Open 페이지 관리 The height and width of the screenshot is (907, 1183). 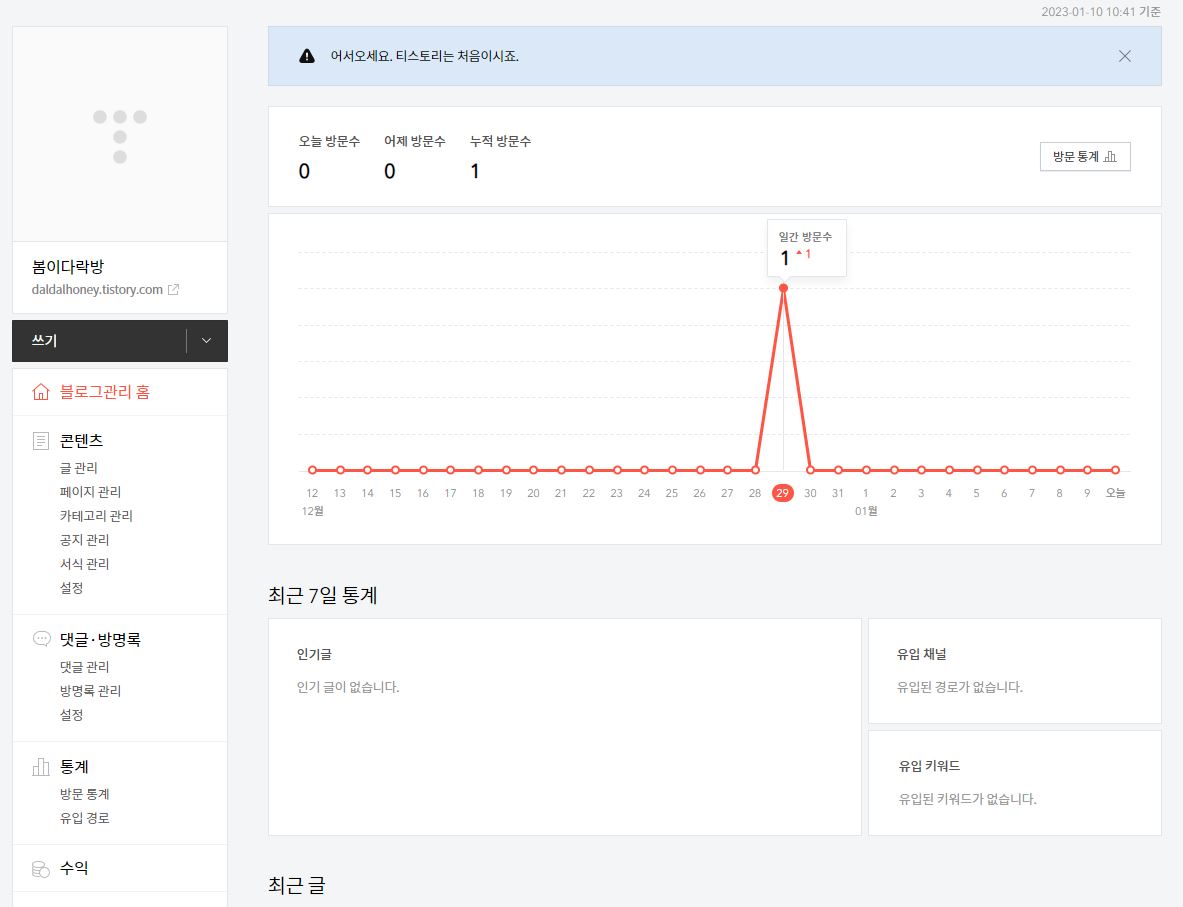pyautogui.click(x=91, y=492)
